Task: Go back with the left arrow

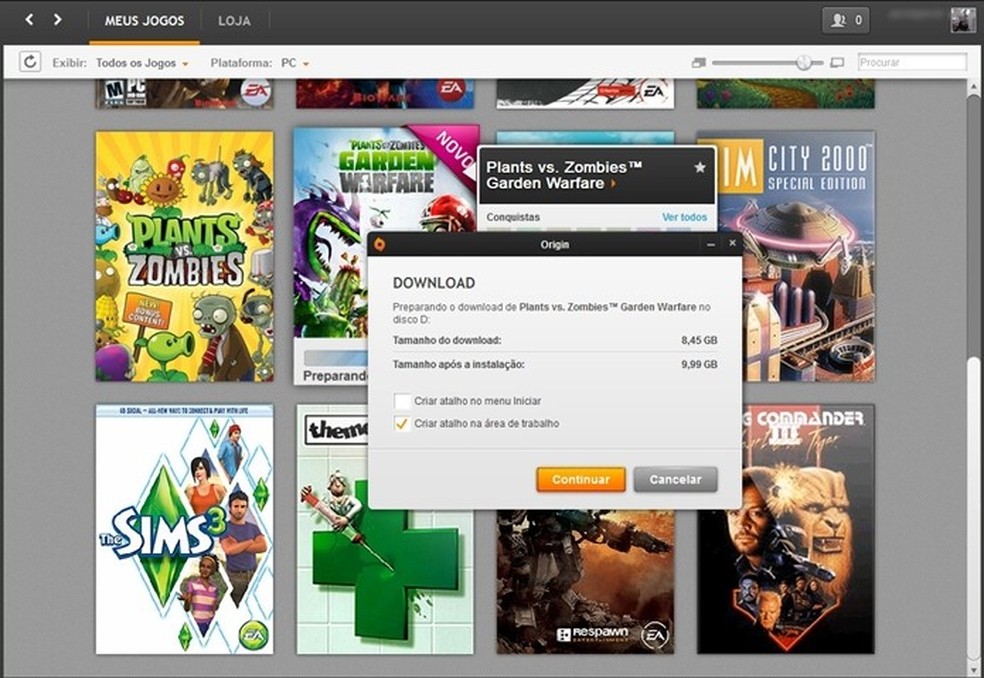Action: 29,19
